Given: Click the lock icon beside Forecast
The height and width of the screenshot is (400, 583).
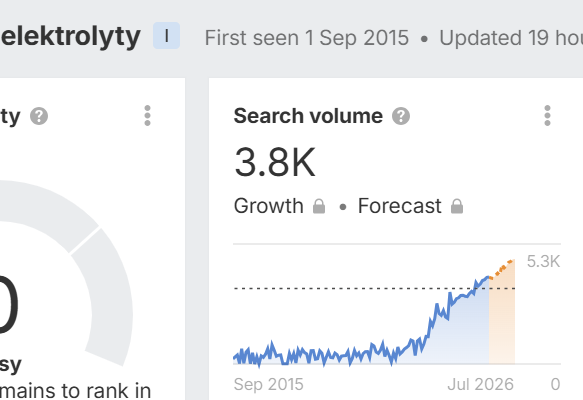Looking at the screenshot, I should point(457,206).
